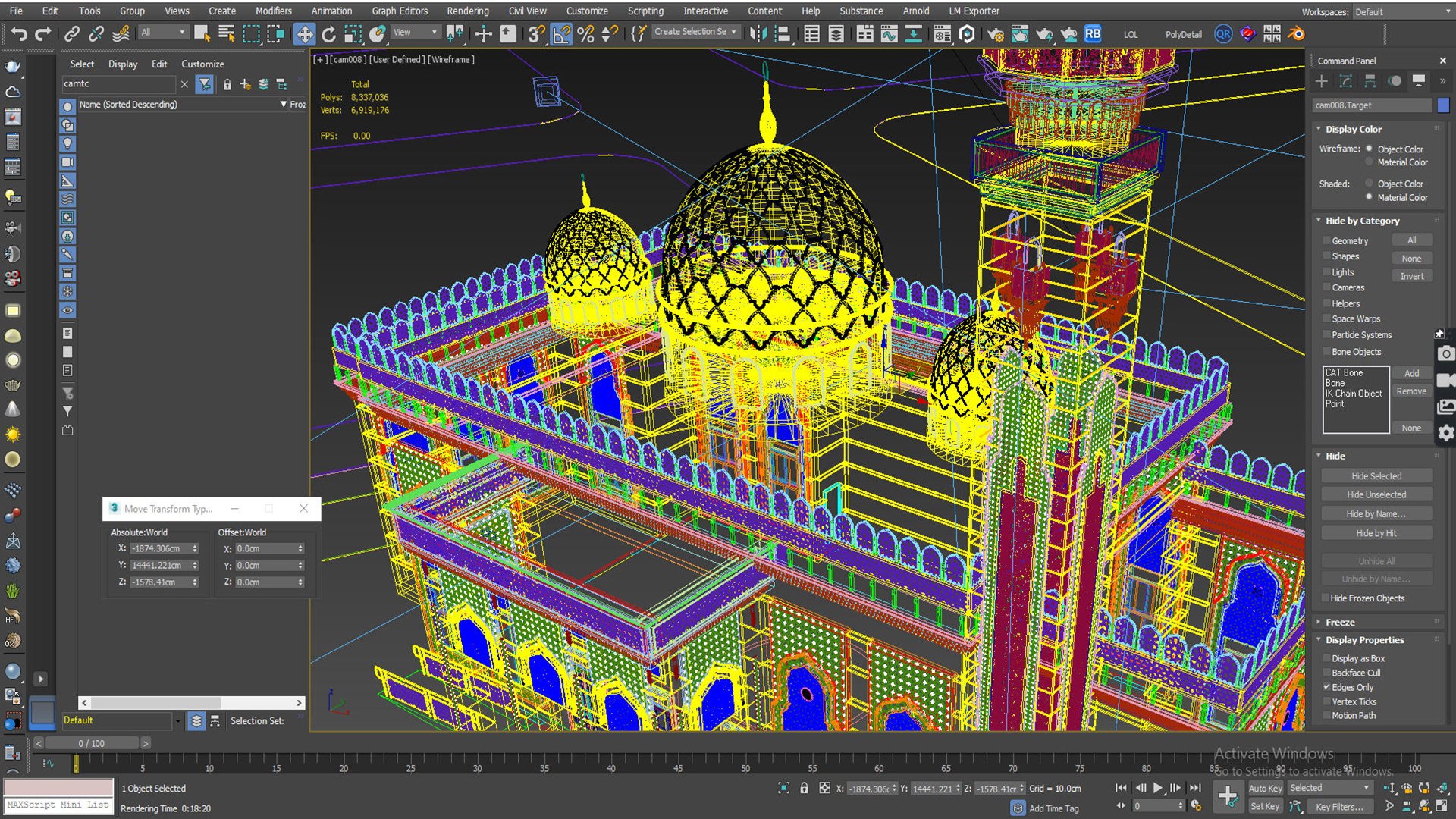Viewport: 1456px width, 819px height.
Task: Click the Hide Selected button
Action: coord(1376,476)
